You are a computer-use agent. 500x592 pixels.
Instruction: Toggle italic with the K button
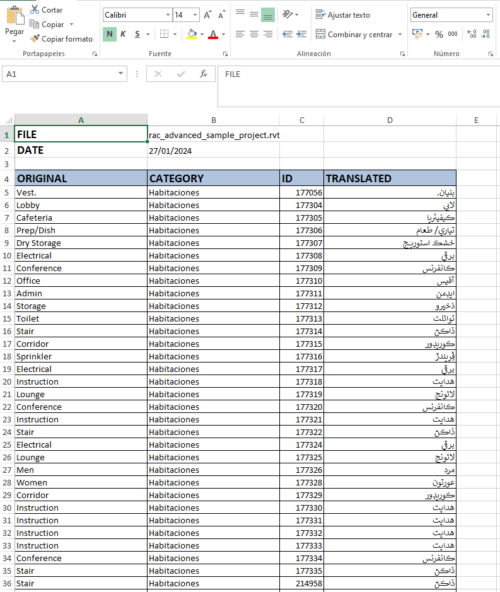tap(123, 34)
